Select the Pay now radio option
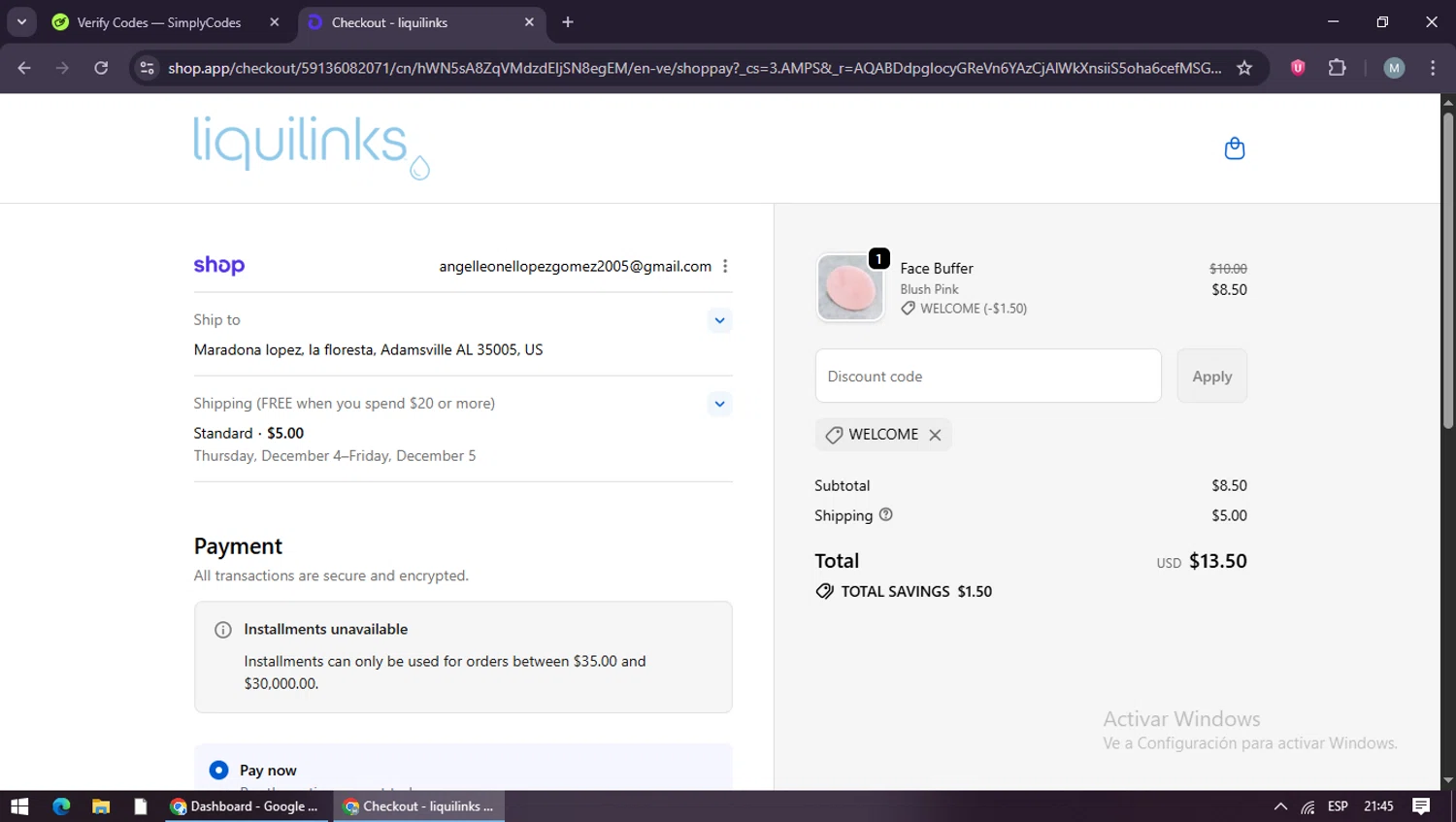The width and height of the screenshot is (1456, 822). (218, 770)
